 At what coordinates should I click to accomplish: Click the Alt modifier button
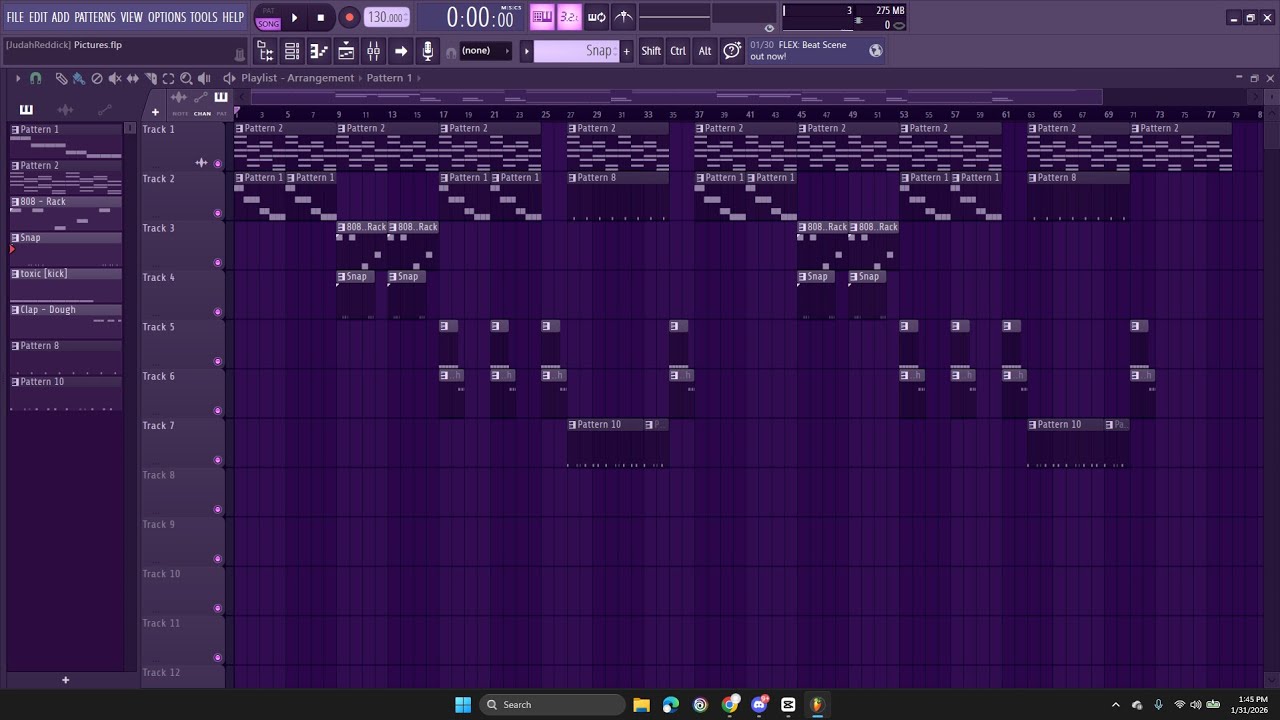pyautogui.click(x=705, y=51)
